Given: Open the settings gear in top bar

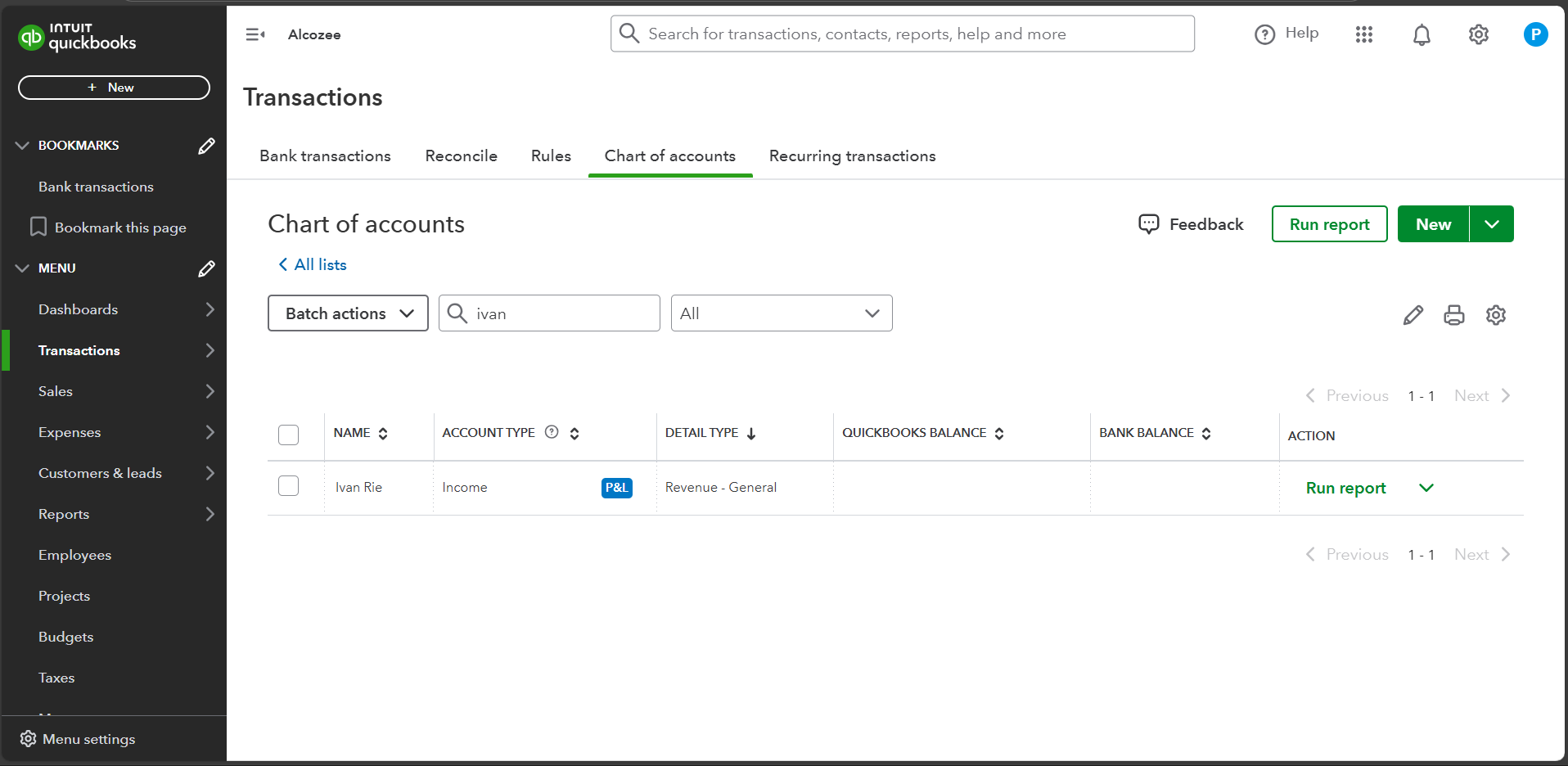Looking at the screenshot, I should pos(1478,34).
